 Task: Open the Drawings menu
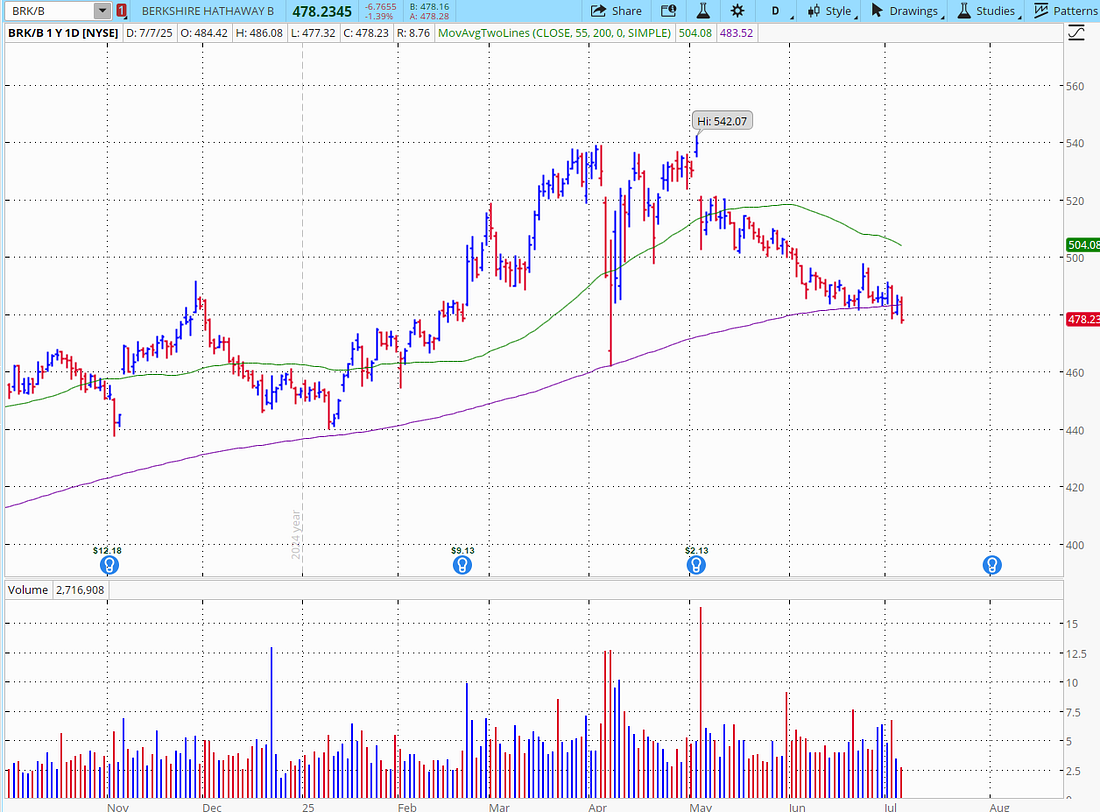(906, 11)
